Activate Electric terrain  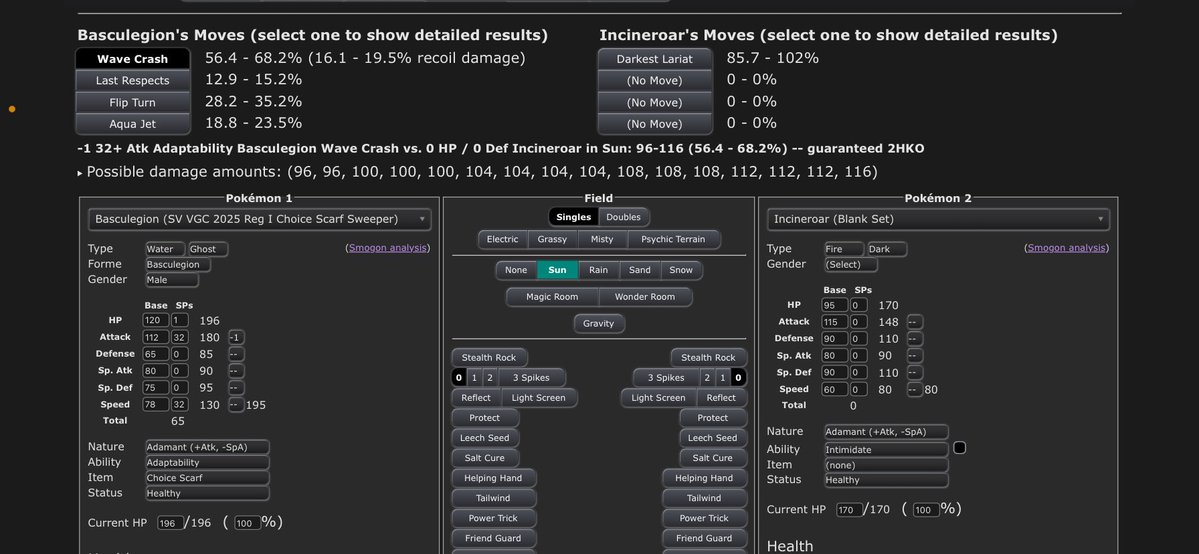[x=502, y=240]
